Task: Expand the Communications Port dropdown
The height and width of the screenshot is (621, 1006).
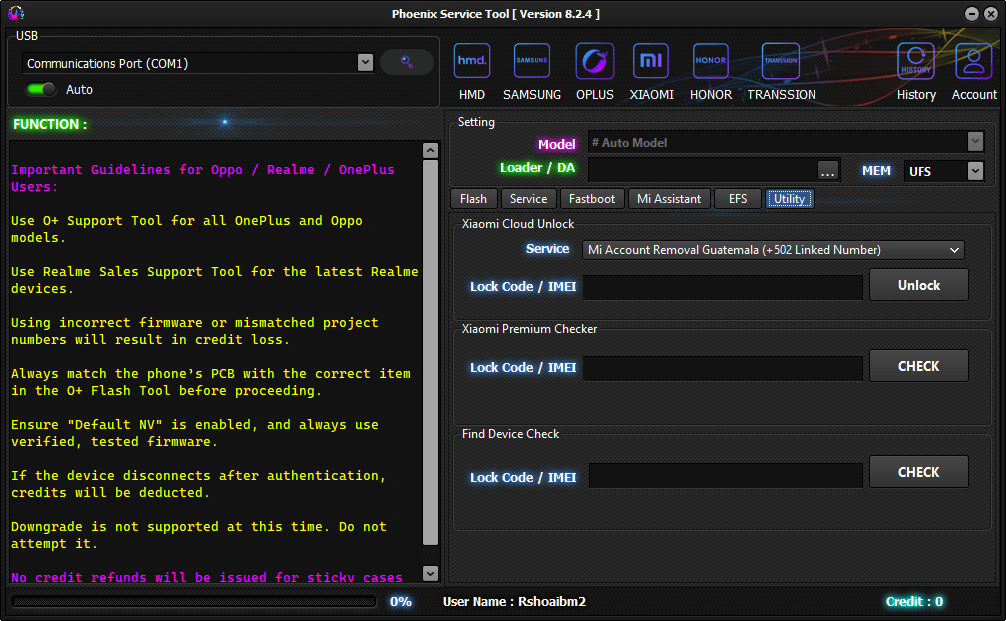Action: pos(365,63)
